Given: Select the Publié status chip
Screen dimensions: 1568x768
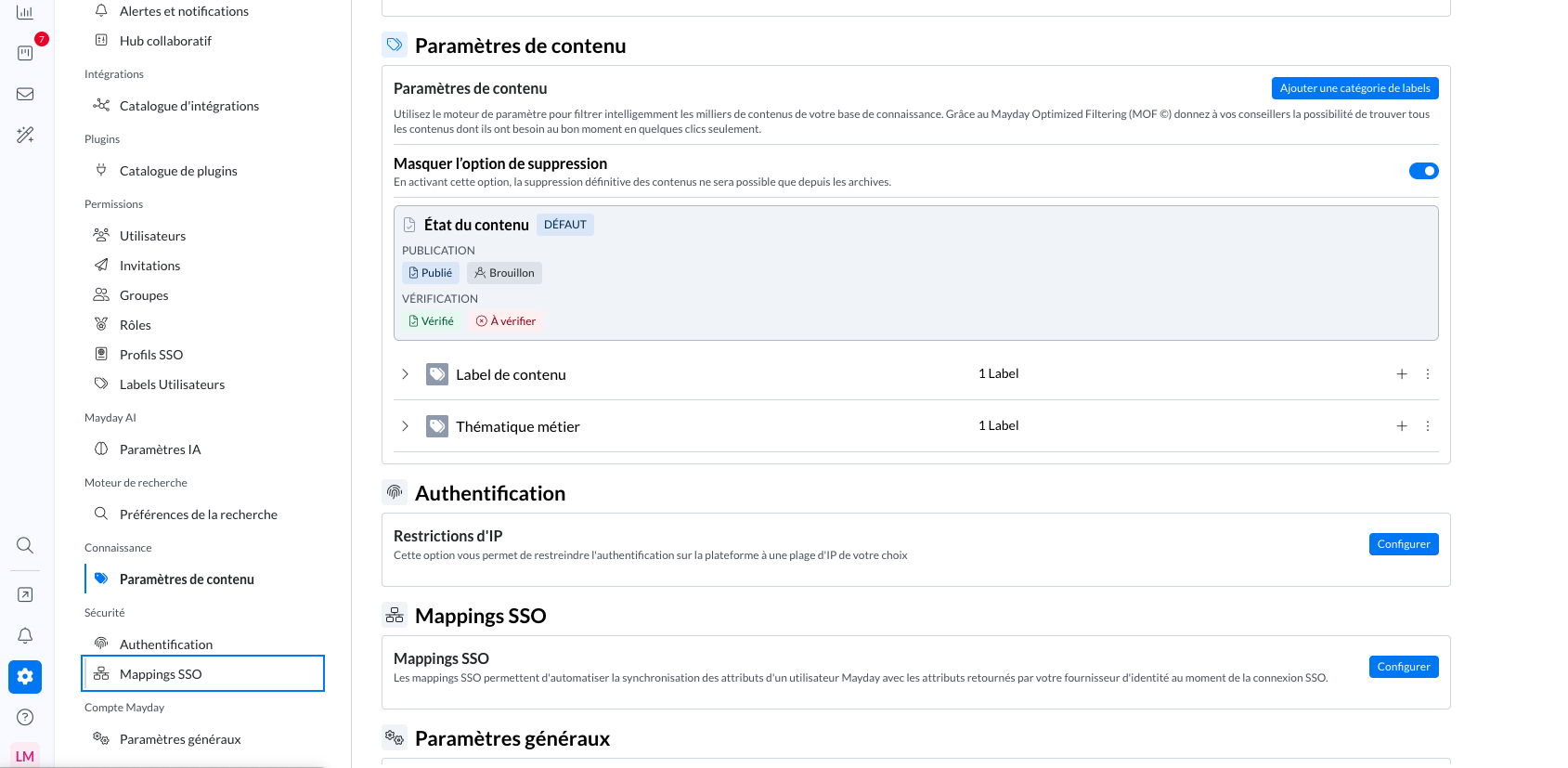Looking at the screenshot, I should coord(431,273).
